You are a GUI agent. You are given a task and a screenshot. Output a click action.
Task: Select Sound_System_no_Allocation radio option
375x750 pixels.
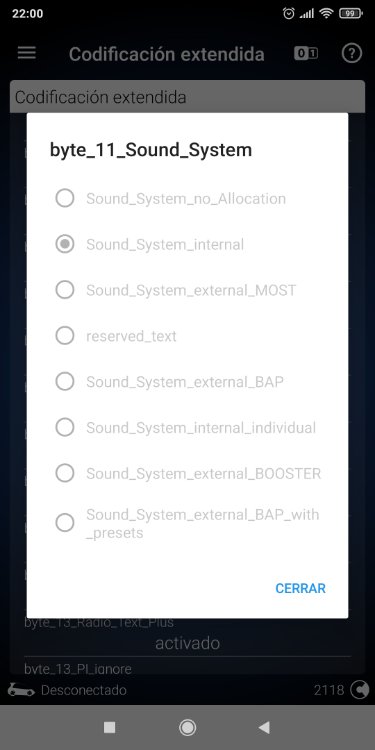(188, 198)
